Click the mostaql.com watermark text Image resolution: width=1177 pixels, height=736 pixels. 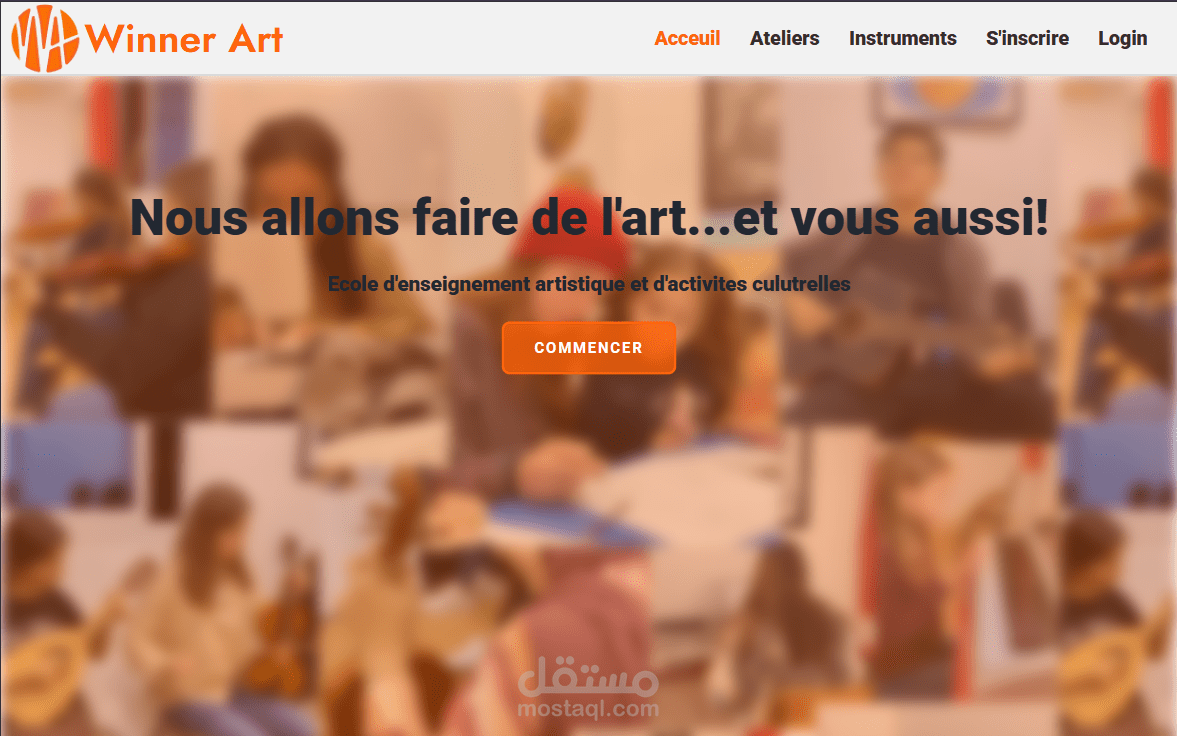click(588, 709)
